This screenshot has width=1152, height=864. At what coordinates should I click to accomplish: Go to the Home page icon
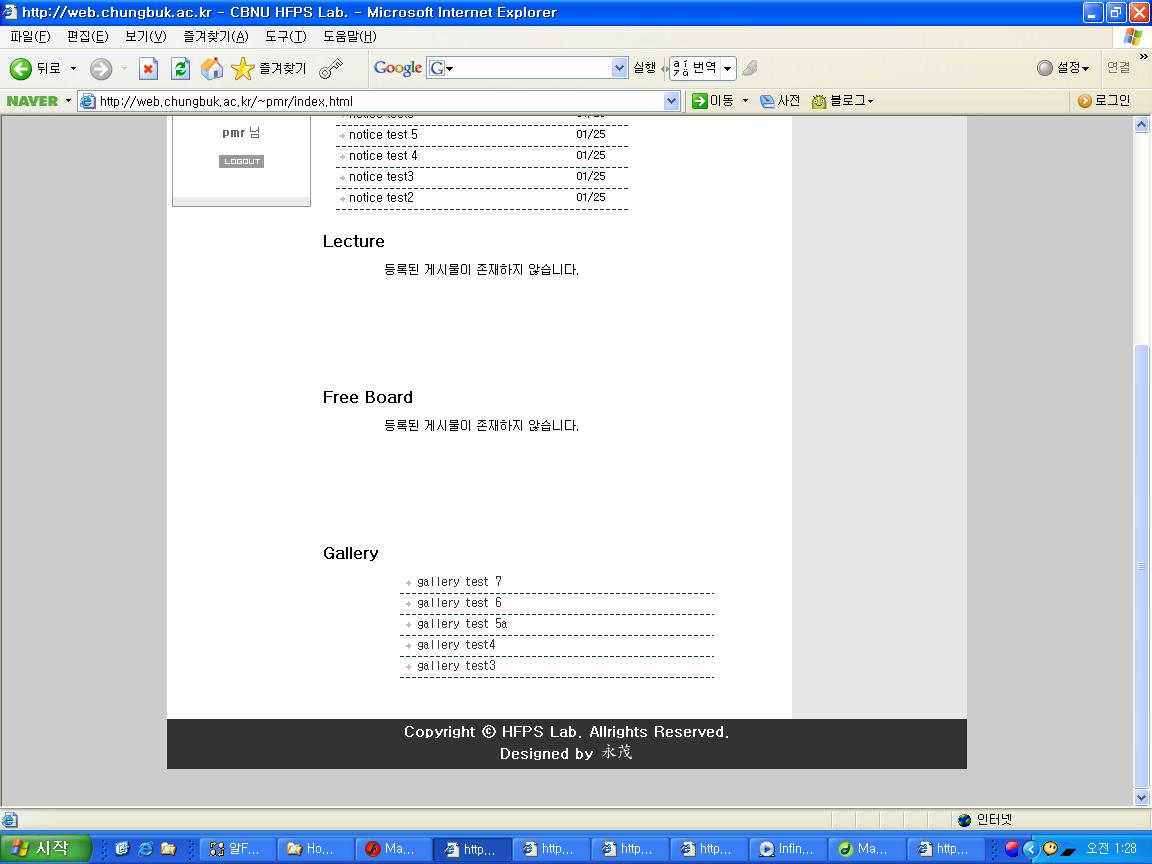(x=211, y=68)
